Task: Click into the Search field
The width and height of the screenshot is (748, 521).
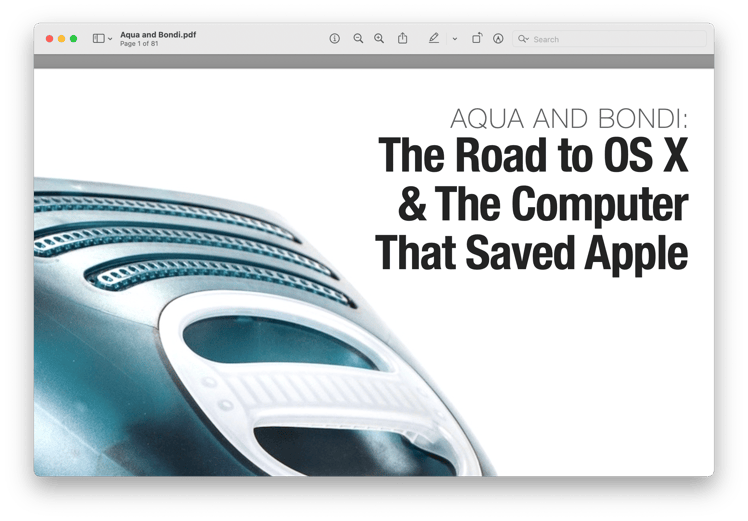Action: tap(609, 39)
